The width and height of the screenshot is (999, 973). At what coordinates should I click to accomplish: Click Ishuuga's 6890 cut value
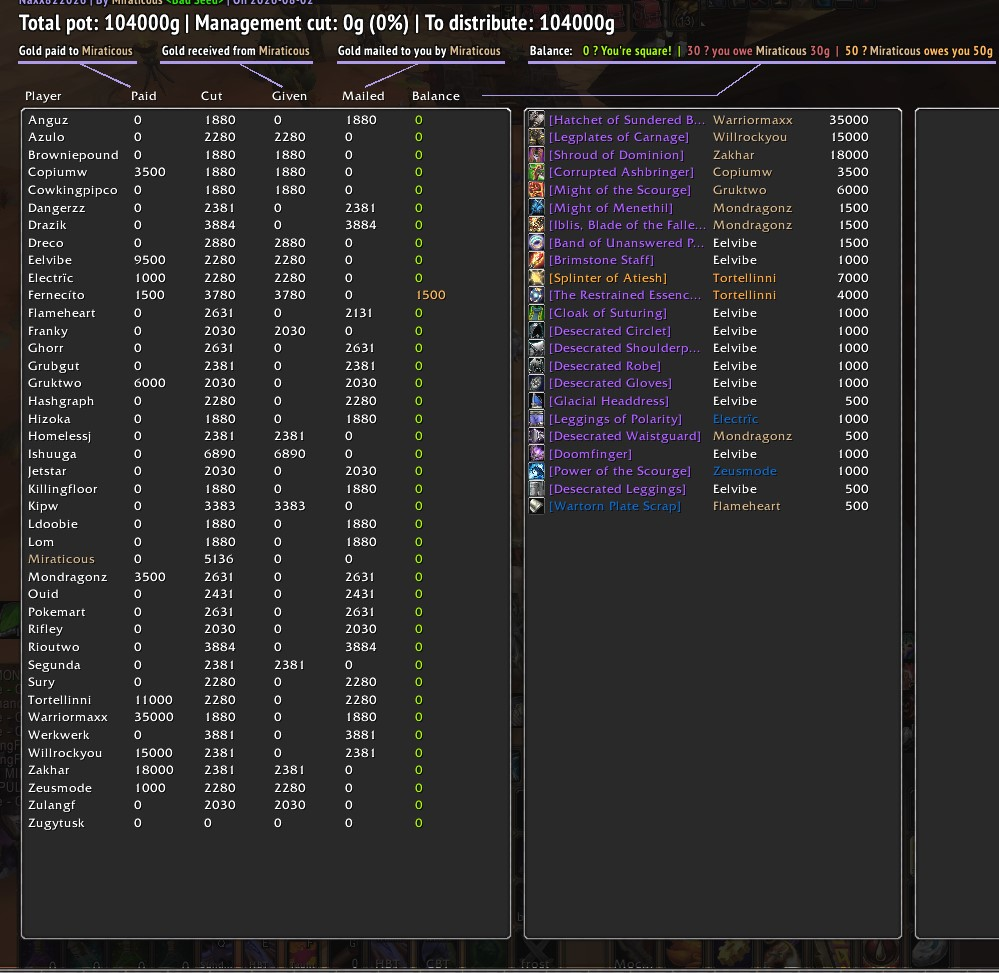point(220,454)
